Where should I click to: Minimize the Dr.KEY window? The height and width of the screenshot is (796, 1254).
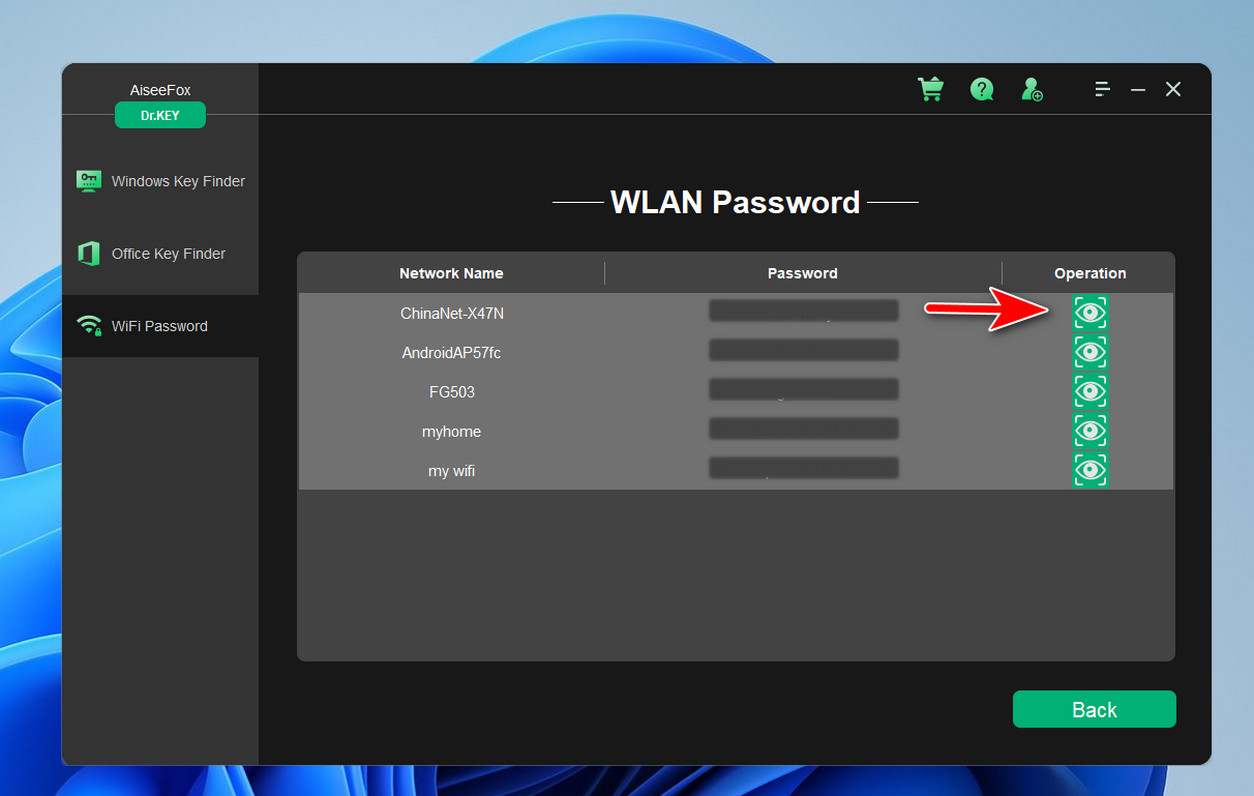pyautogui.click(x=1138, y=89)
